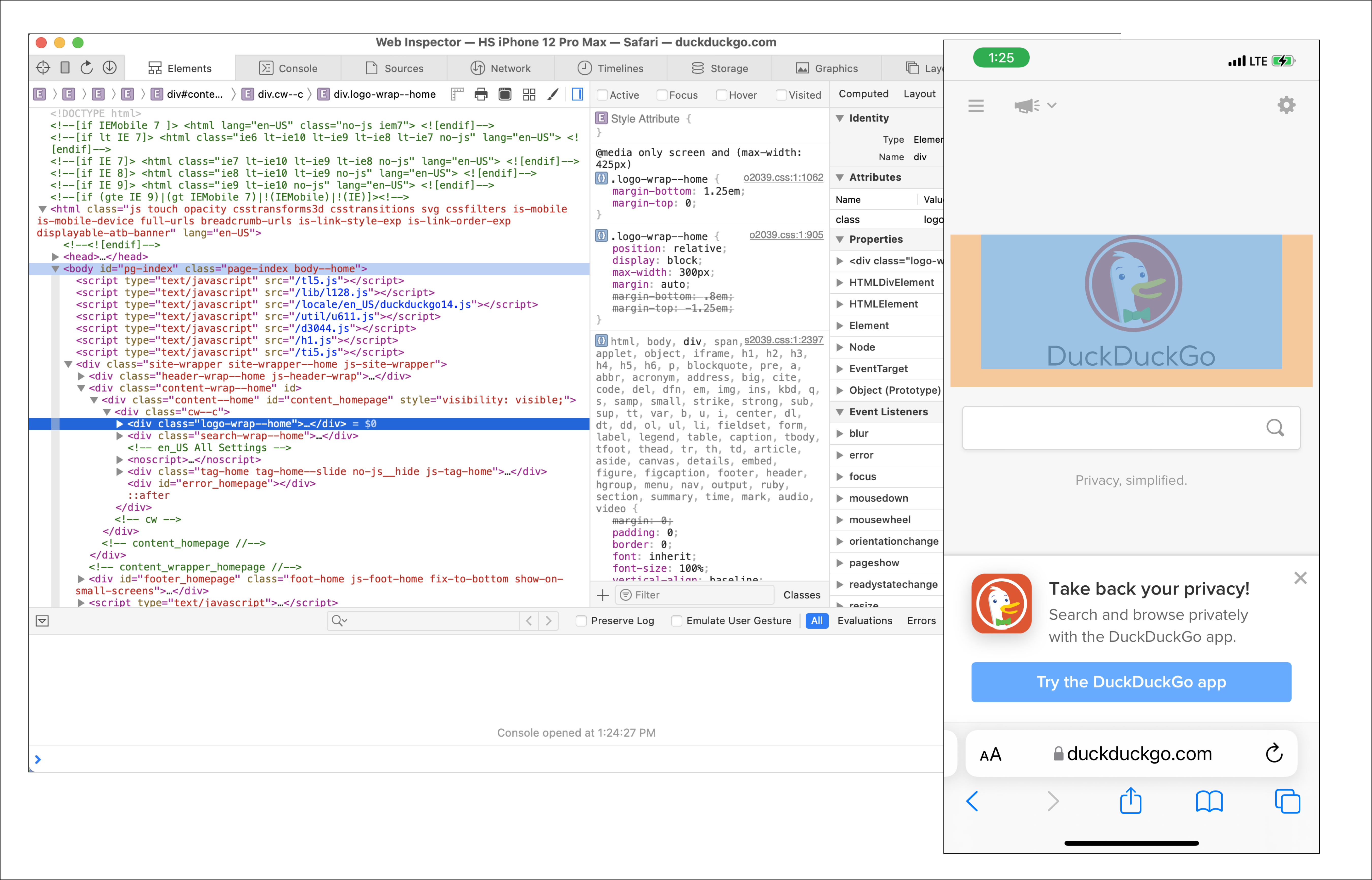1372x880 pixels.
Task: Collapse the Event Listeners section
Action: tap(840, 412)
